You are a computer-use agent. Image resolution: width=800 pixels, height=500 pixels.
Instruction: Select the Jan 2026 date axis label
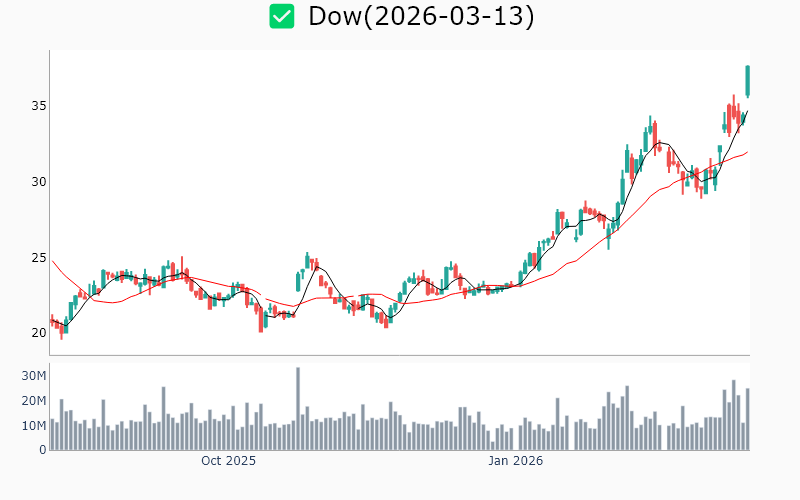pos(514,461)
